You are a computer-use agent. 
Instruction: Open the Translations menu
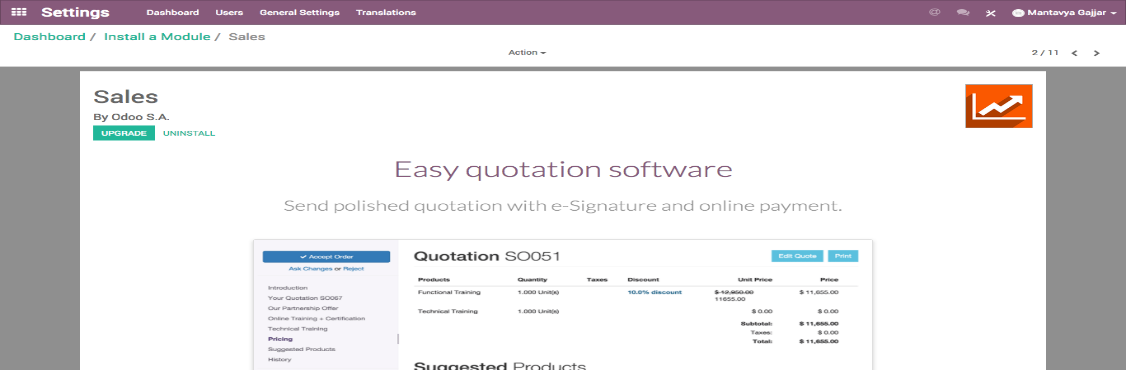[386, 12]
